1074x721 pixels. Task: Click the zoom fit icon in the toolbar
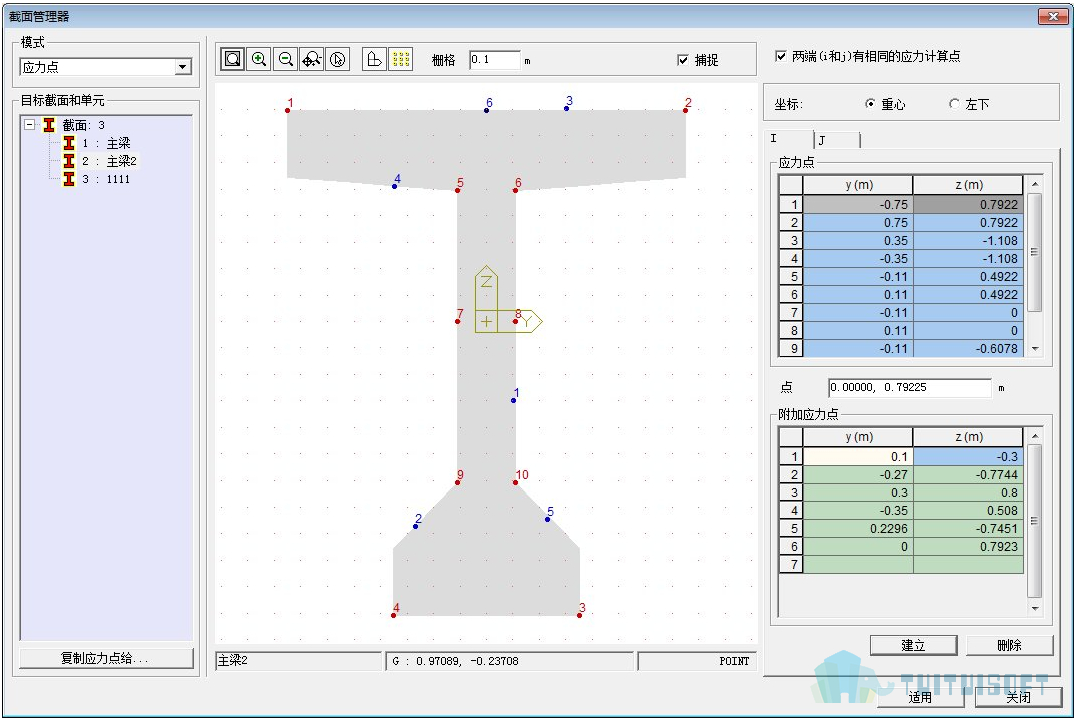coord(233,60)
